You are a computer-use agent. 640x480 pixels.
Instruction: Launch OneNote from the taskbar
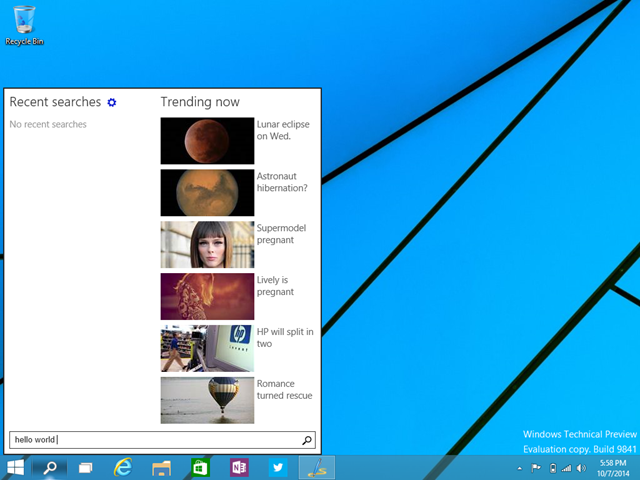tap(239, 467)
